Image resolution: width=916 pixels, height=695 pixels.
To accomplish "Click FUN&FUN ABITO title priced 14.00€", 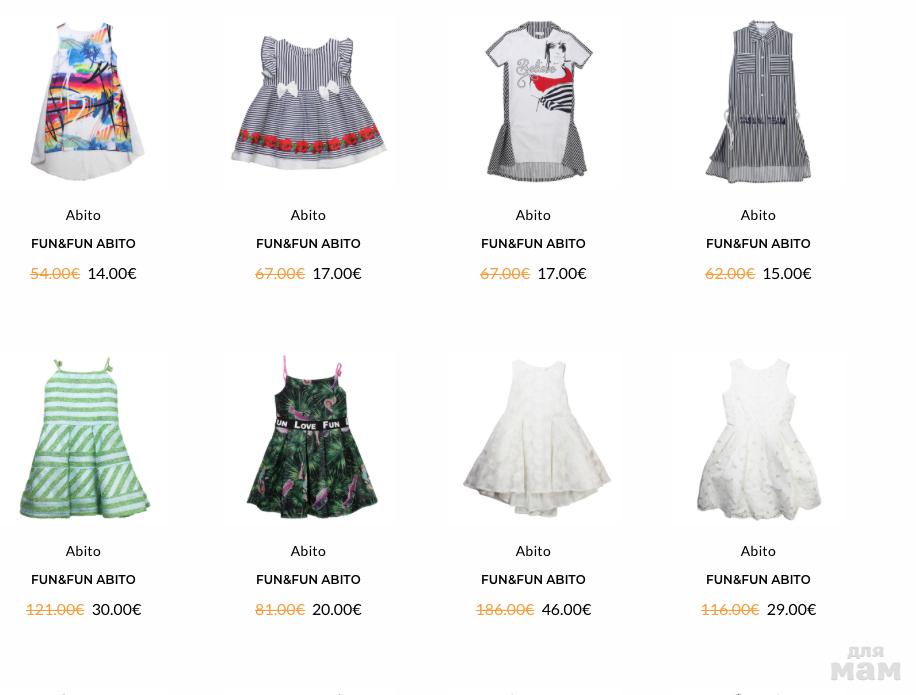I will 84,244.
